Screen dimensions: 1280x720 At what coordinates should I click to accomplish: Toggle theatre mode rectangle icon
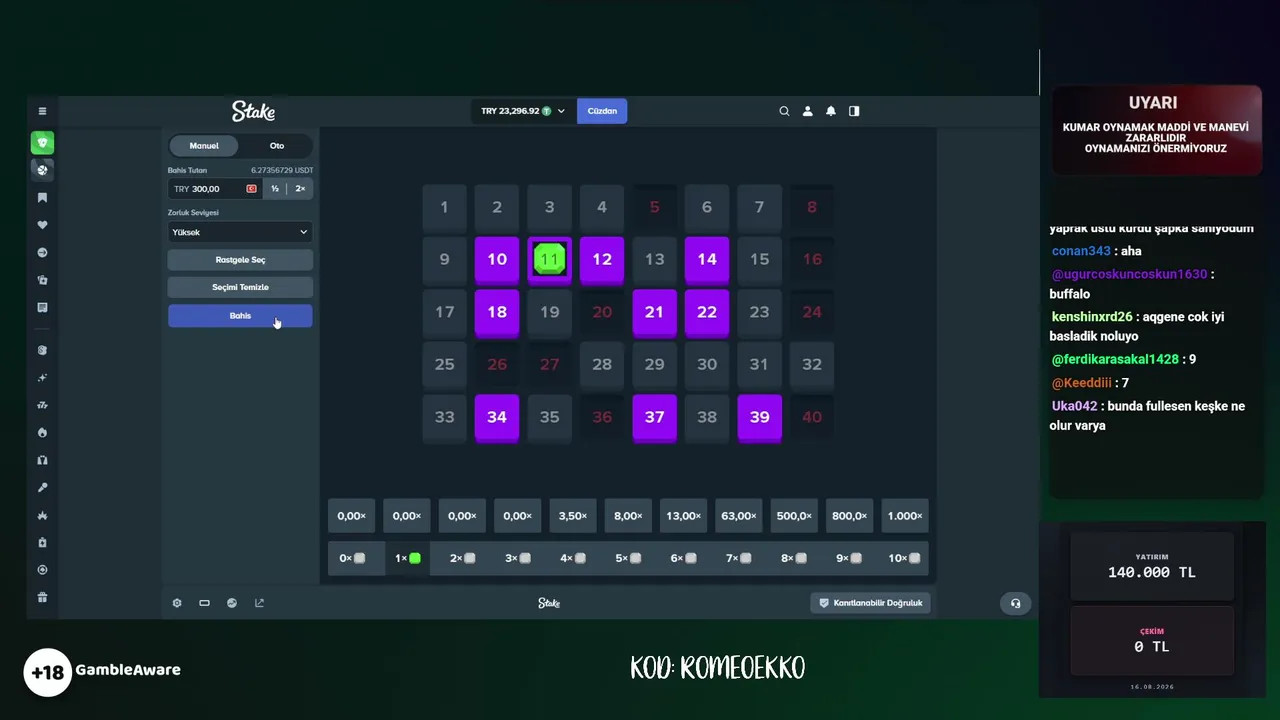coord(204,603)
